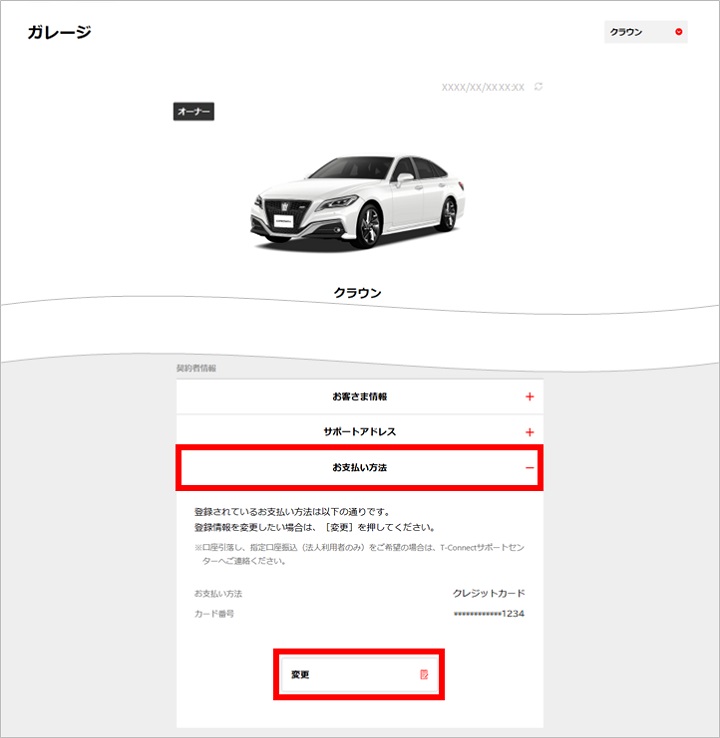Expand the サポートアドレス section

360,432
